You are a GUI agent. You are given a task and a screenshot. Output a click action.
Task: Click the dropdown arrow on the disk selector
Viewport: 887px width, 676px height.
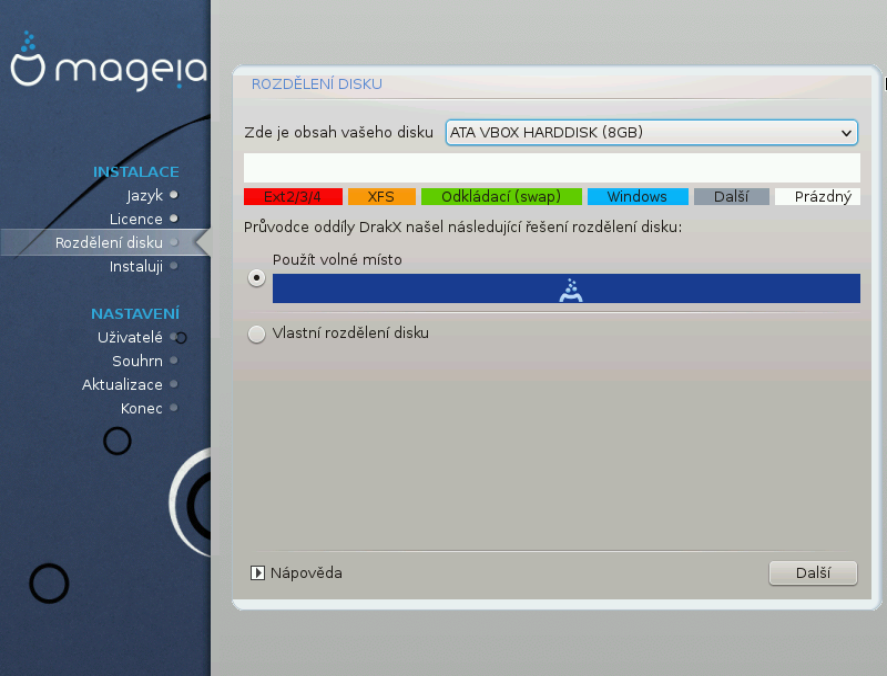[x=847, y=132]
